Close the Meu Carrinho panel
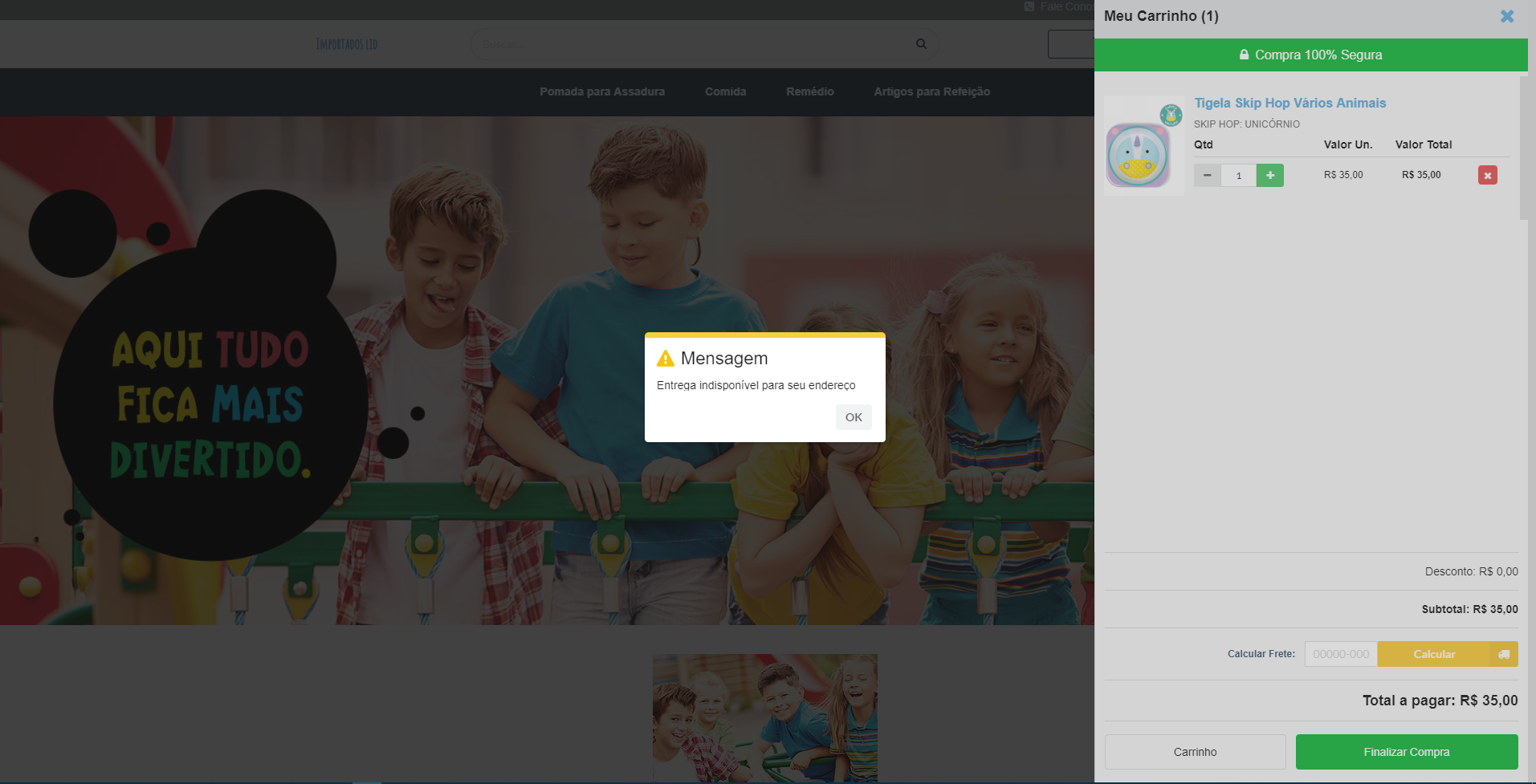Screen dimensions: 1536x784 coord(1506,16)
